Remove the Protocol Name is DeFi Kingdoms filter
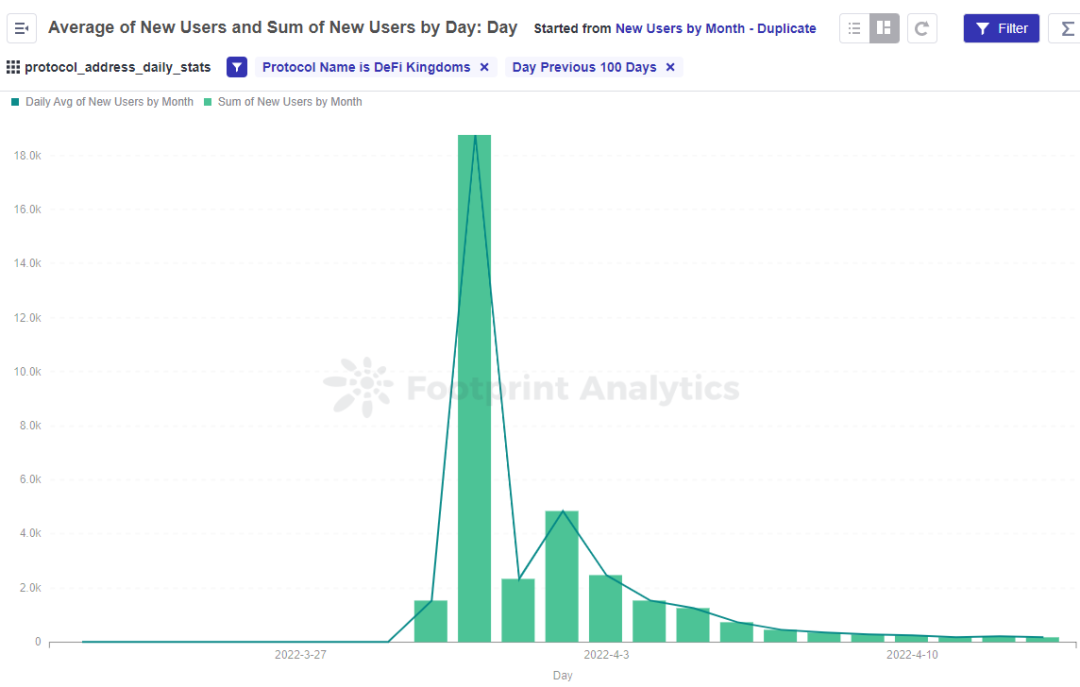The width and height of the screenshot is (1080, 687). 484,67
